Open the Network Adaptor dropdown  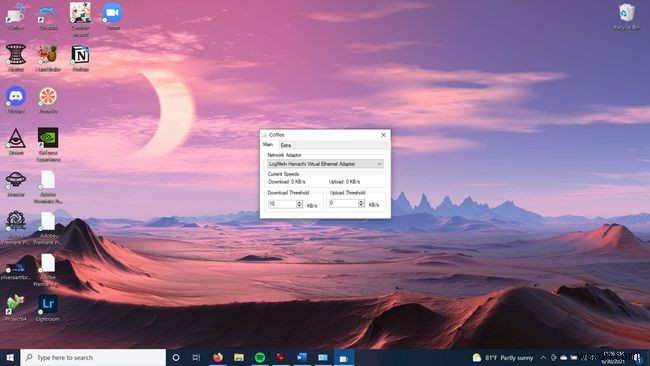[325, 164]
